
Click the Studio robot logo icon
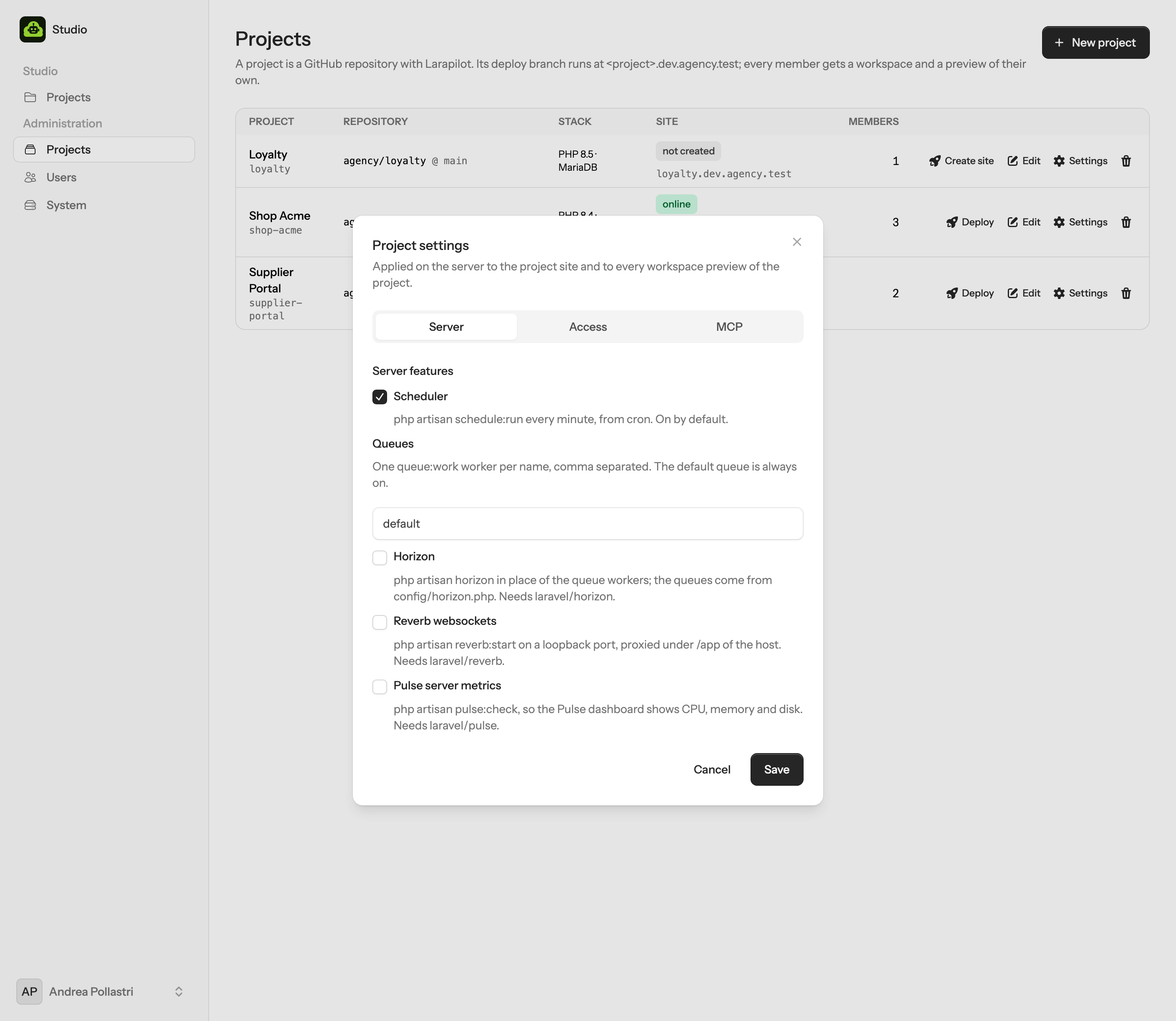(x=33, y=29)
